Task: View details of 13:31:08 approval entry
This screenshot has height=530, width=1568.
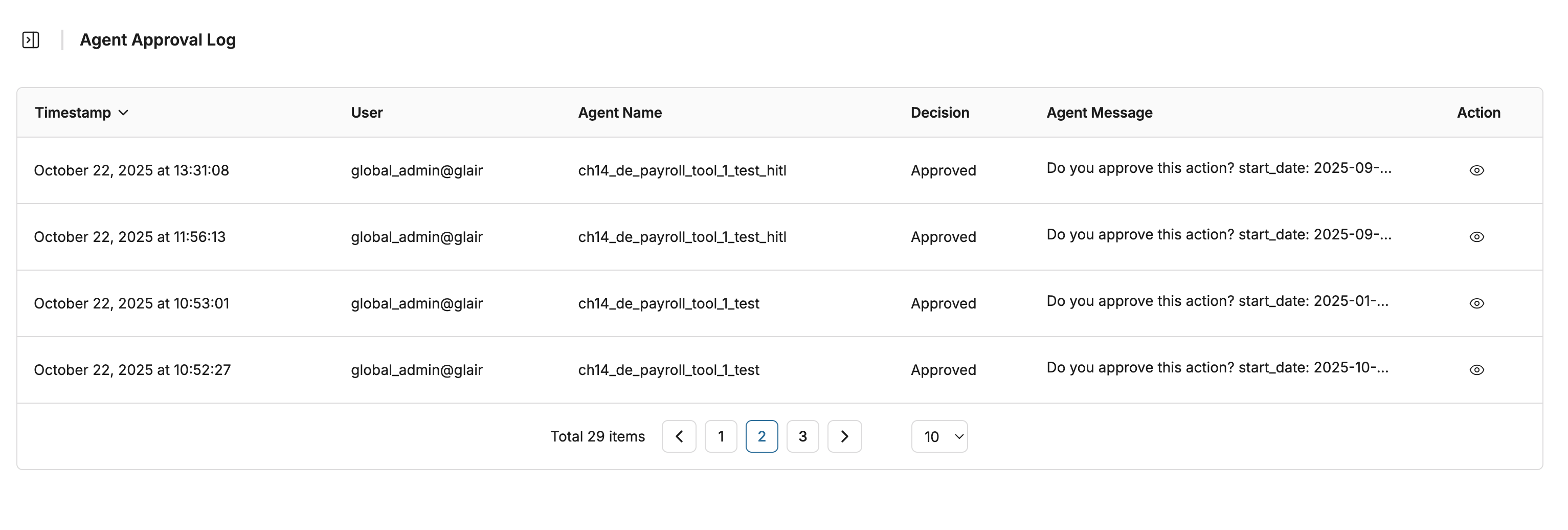Action: [x=1476, y=170]
